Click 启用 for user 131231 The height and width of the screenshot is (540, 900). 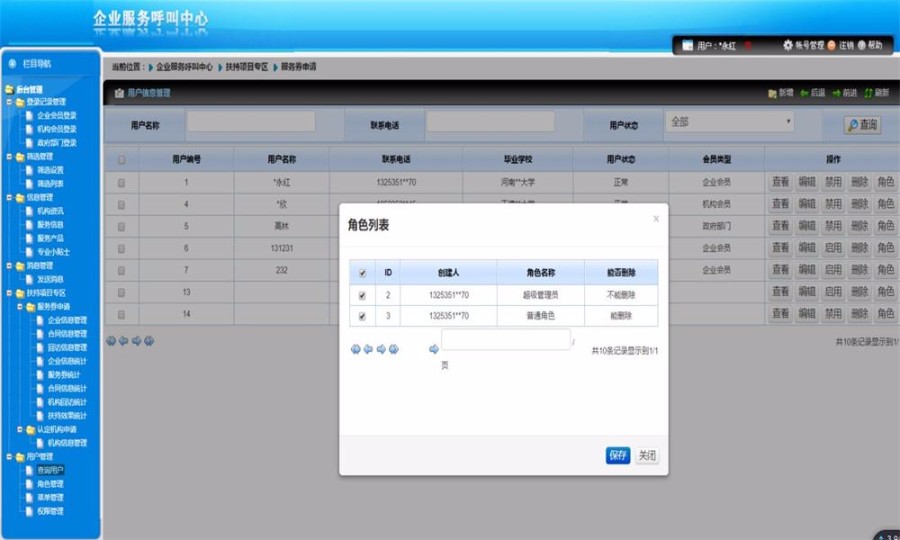click(833, 248)
